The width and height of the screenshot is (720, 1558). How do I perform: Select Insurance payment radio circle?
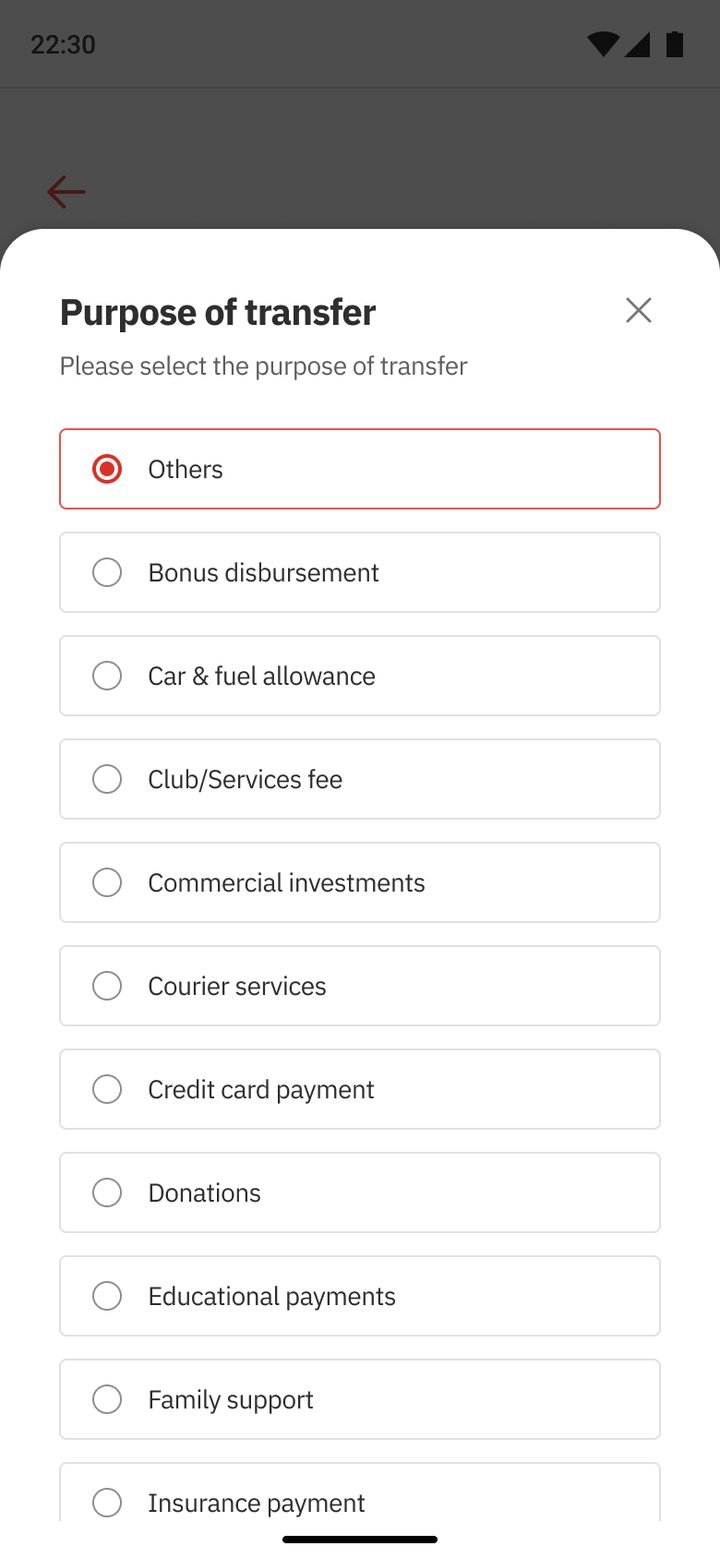click(107, 1502)
